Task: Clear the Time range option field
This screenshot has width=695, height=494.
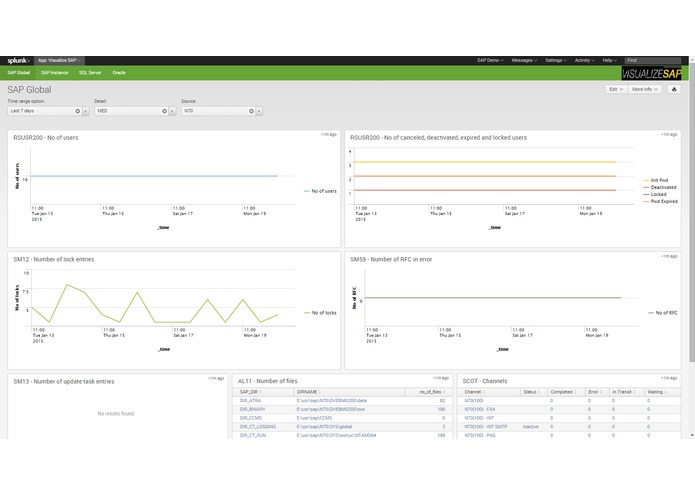Action: pyautogui.click(x=78, y=111)
